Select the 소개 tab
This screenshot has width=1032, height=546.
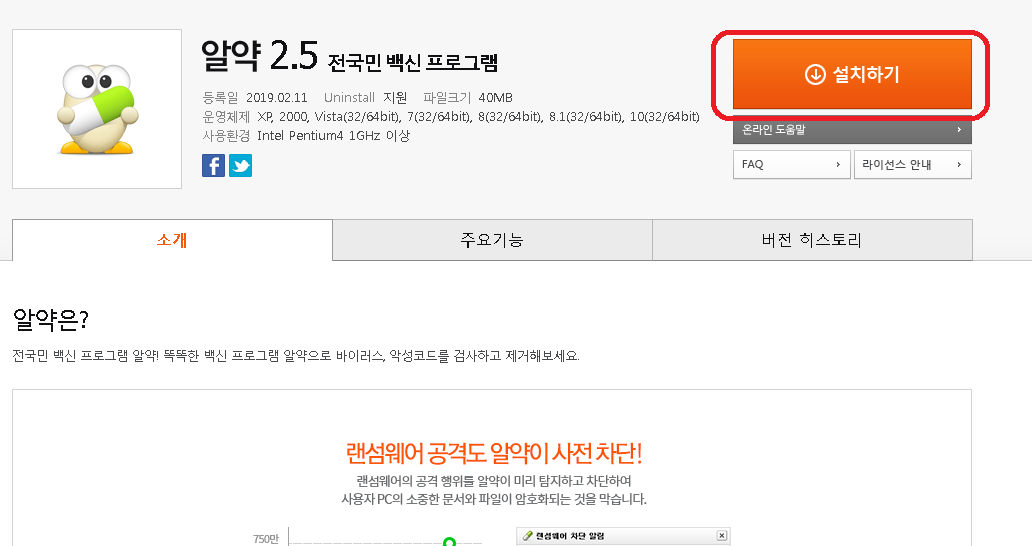click(172, 240)
